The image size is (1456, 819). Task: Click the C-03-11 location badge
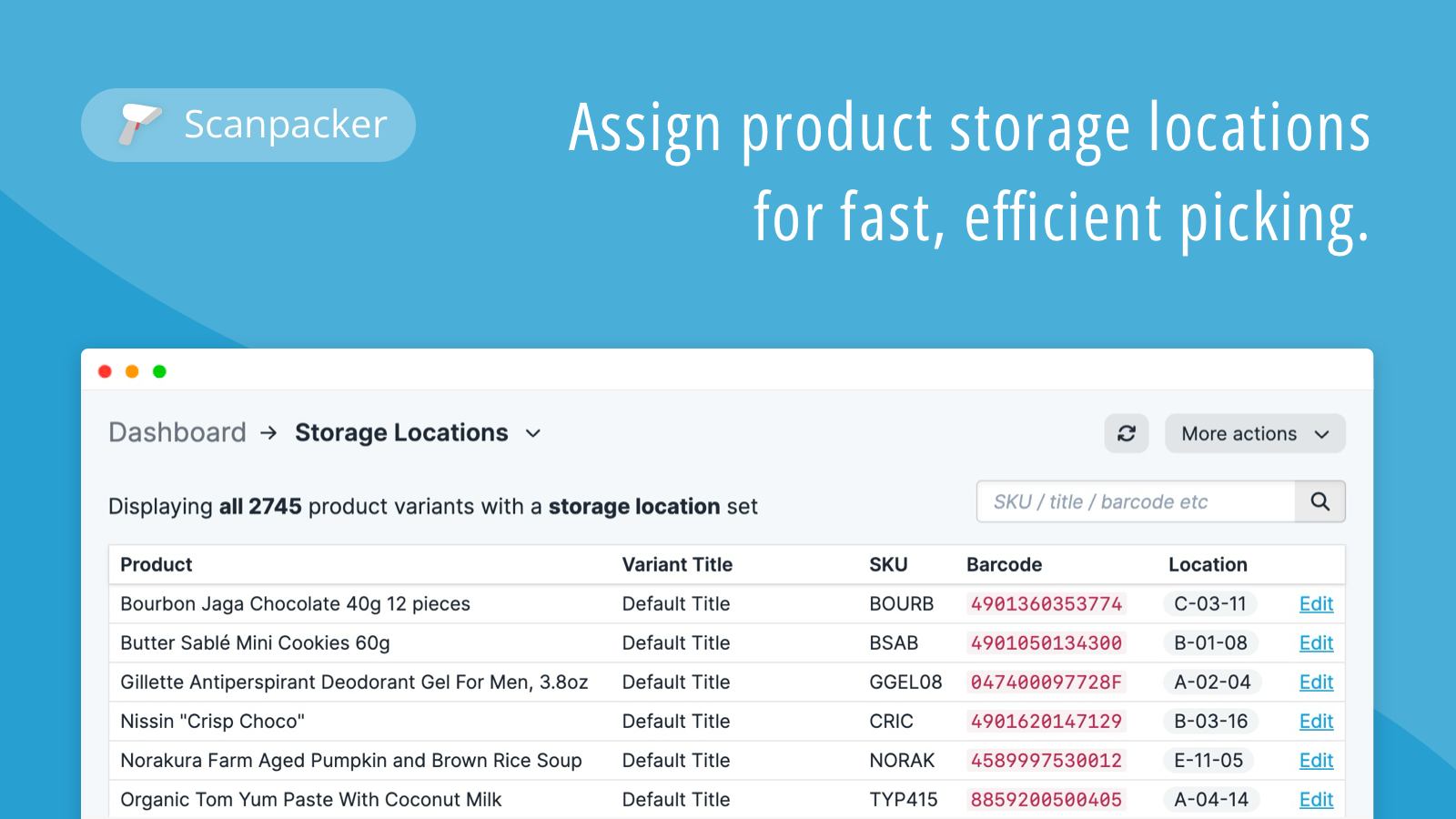coord(1210,603)
